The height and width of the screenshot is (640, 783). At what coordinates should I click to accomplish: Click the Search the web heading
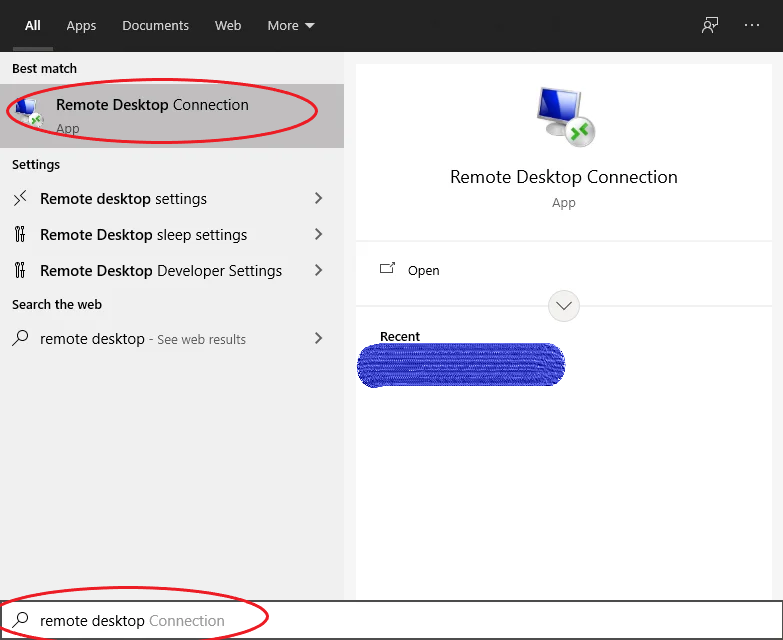click(57, 305)
